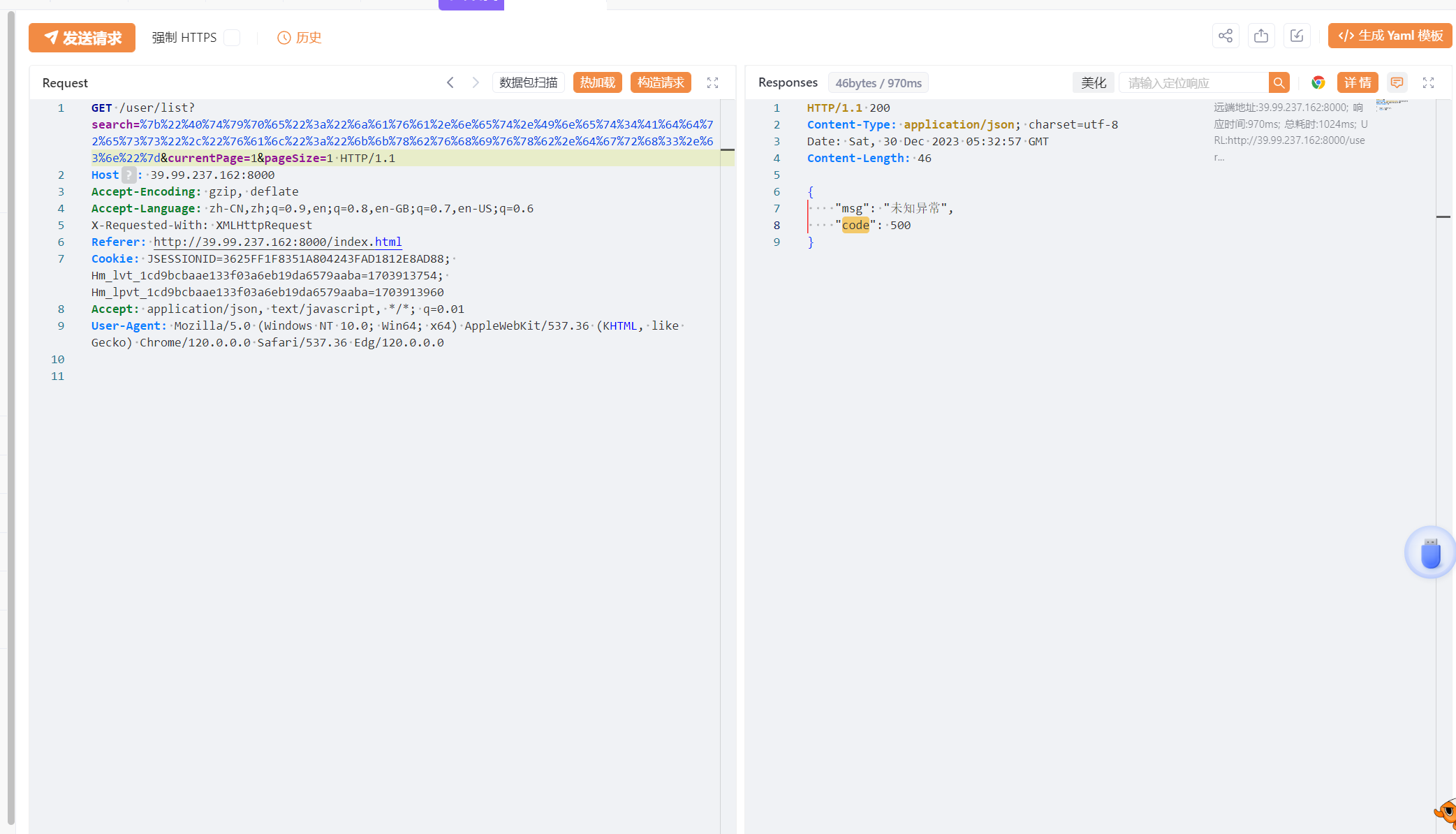Click the 数据包扫描 packet scan button
The image size is (1456, 834).
coord(529,82)
